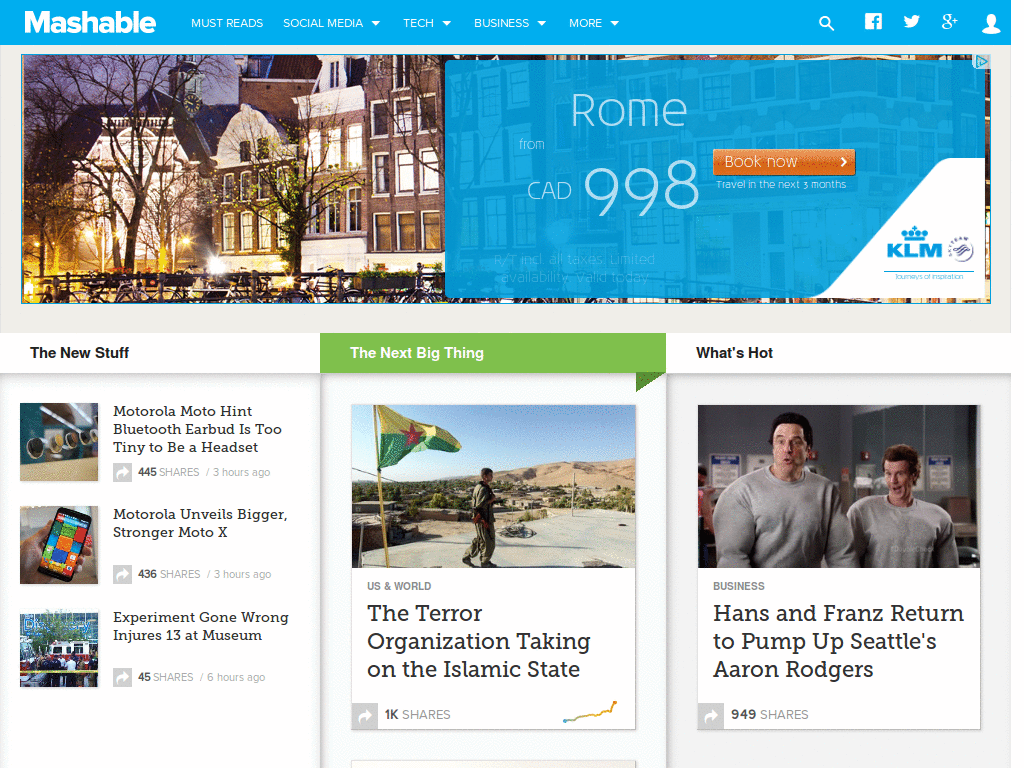Open the flag and soldier article image

pyautogui.click(x=493, y=487)
